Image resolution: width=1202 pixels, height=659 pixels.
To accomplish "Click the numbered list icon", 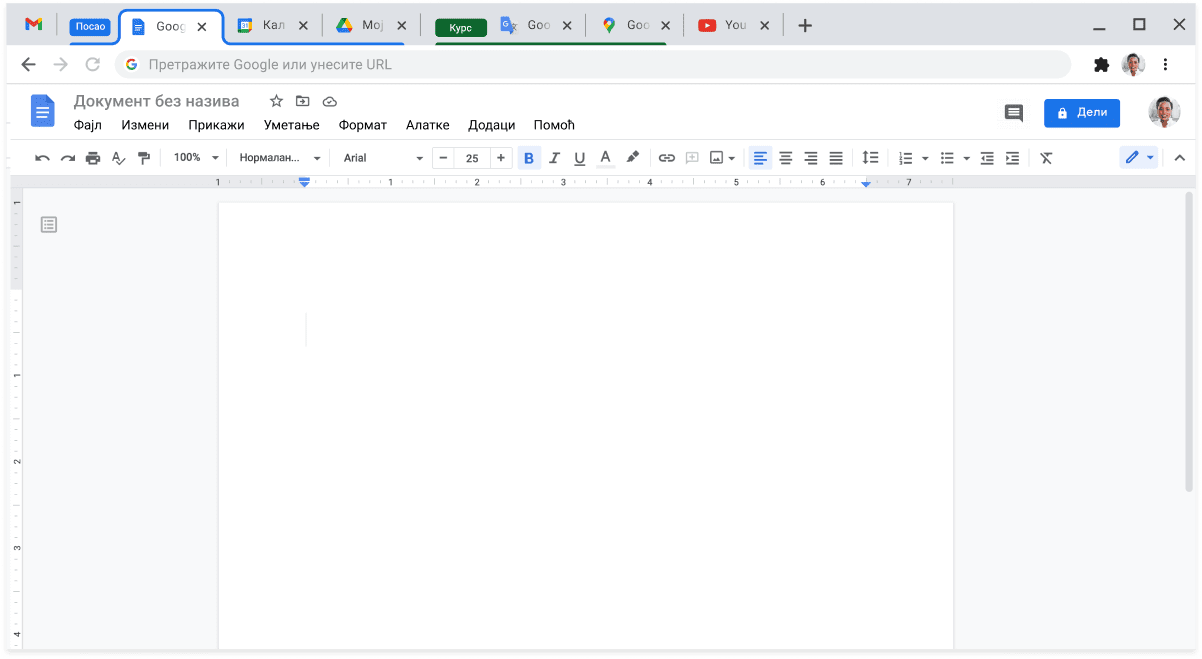I will point(906,158).
